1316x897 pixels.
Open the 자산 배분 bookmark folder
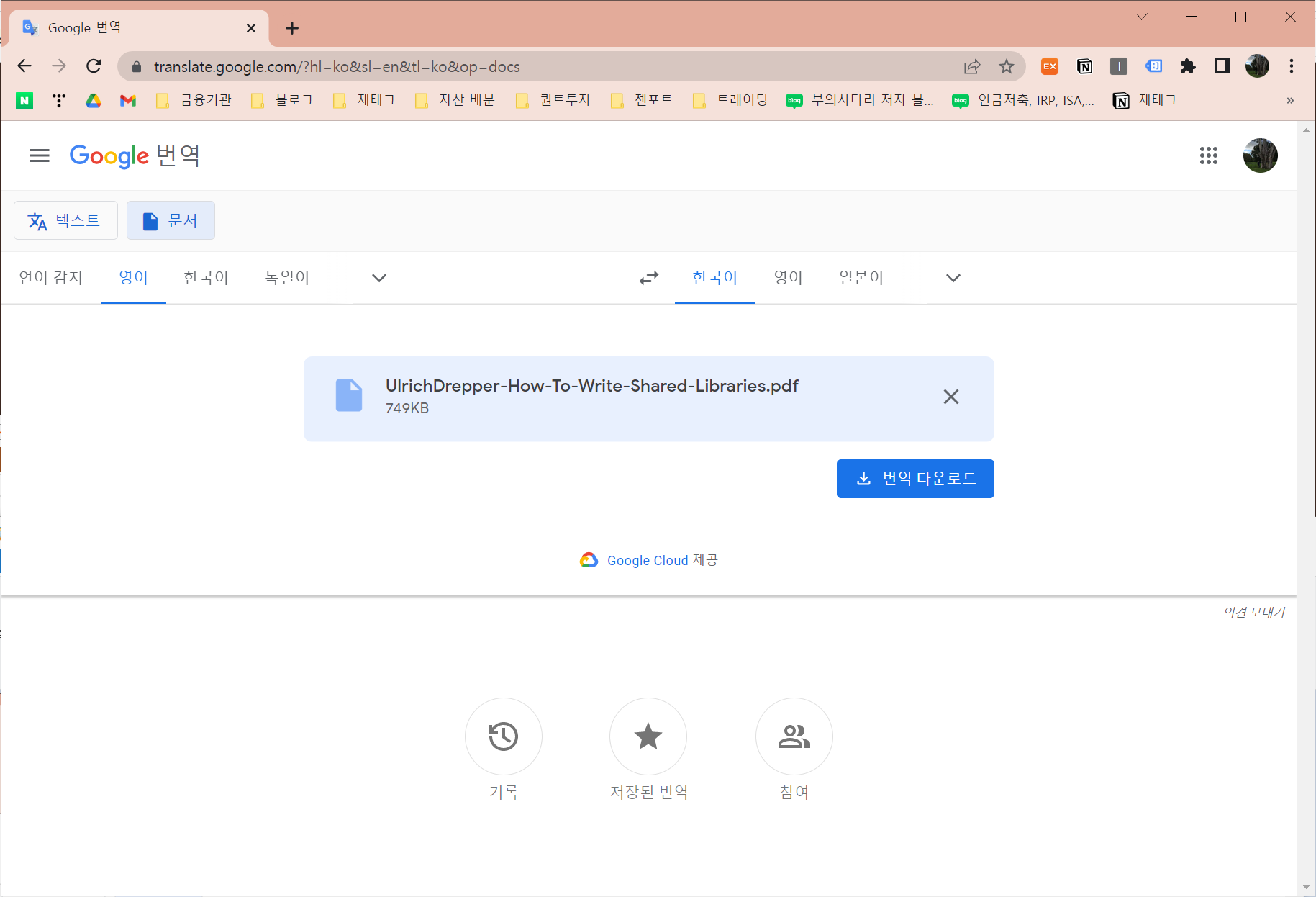click(455, 100)
